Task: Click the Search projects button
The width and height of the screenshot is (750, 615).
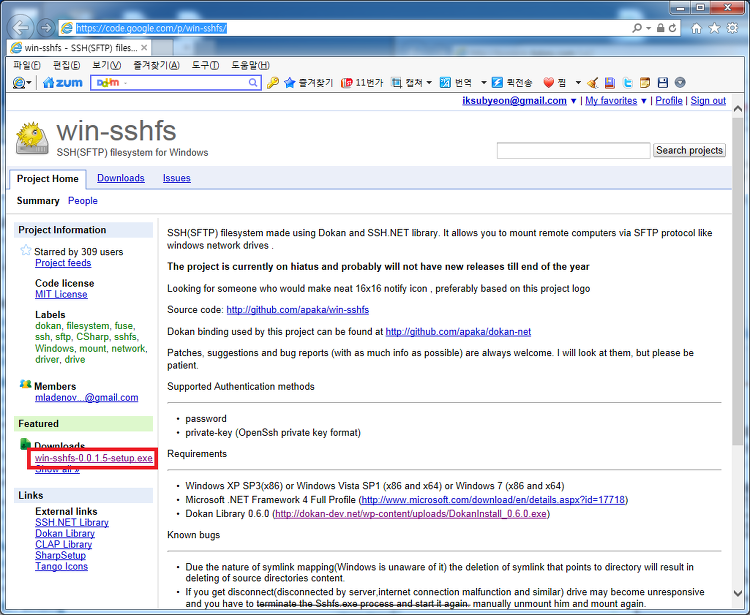Action: pos(689,150)
